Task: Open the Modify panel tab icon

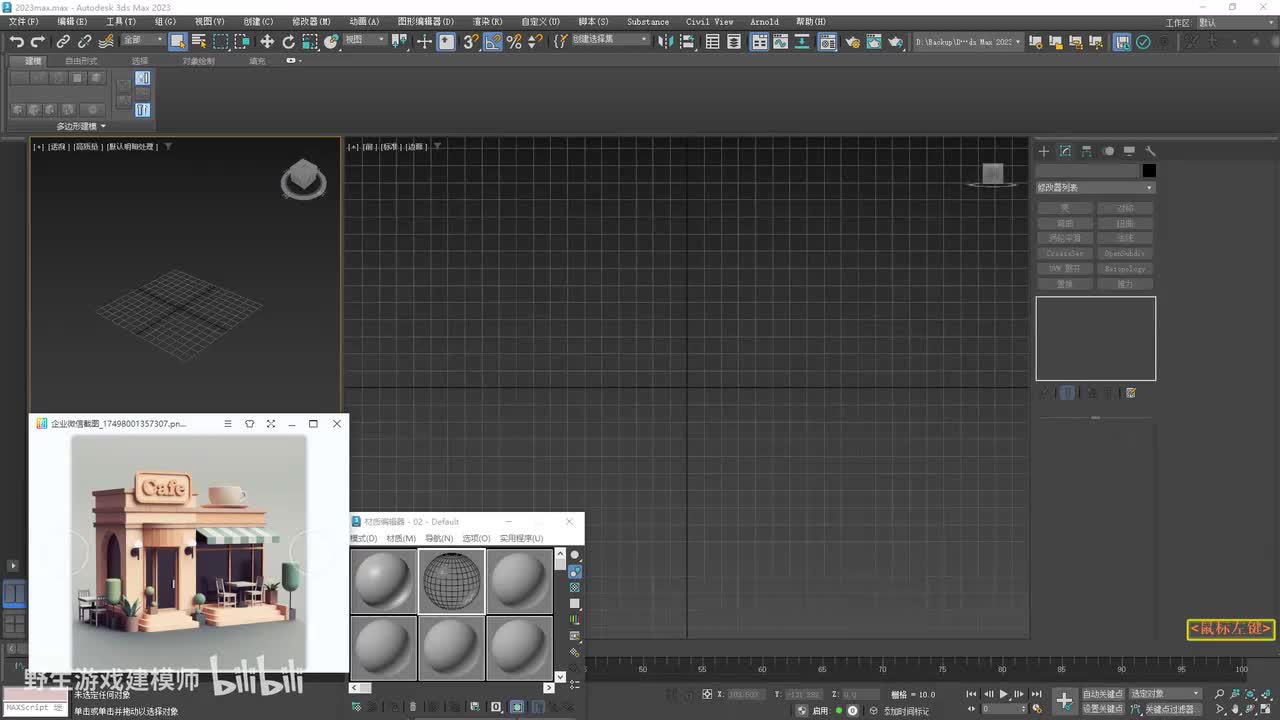Action: click(x=1065, y=151)
